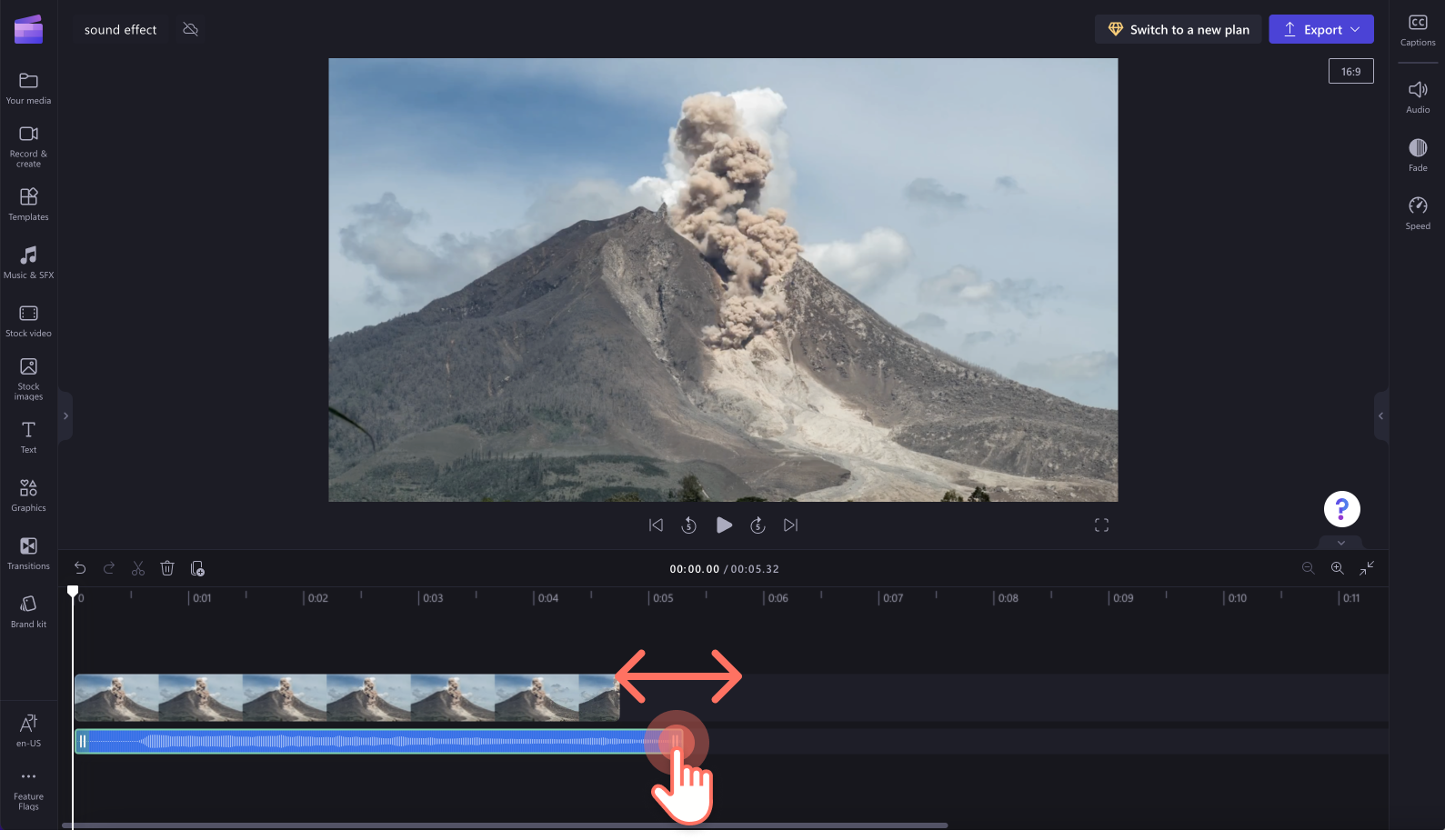This screenshot has height=840, width=1445.
Task: Delete selected clip with trash icon
Action: 167,568
